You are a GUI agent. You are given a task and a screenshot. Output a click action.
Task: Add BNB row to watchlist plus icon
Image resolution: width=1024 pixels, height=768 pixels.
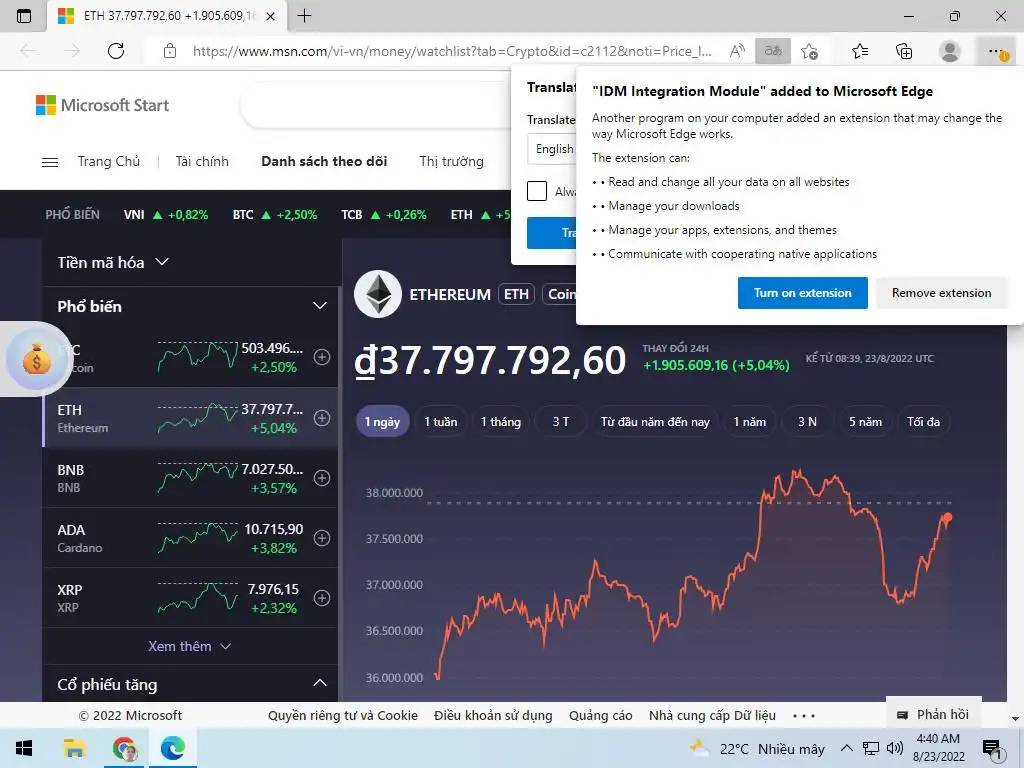coord(322,478)
